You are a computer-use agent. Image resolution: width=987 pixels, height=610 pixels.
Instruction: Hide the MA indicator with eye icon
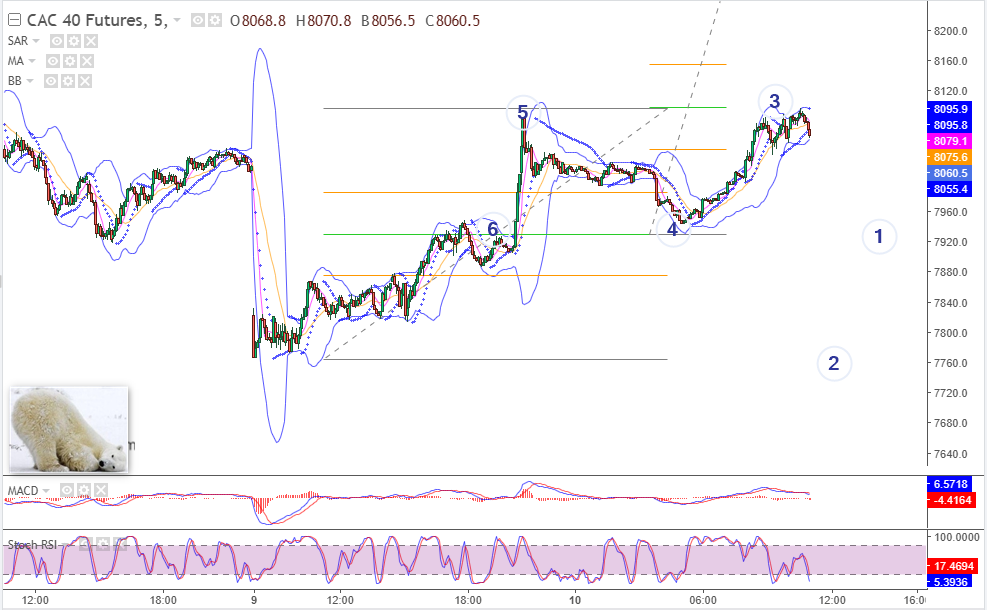point(53,61)
